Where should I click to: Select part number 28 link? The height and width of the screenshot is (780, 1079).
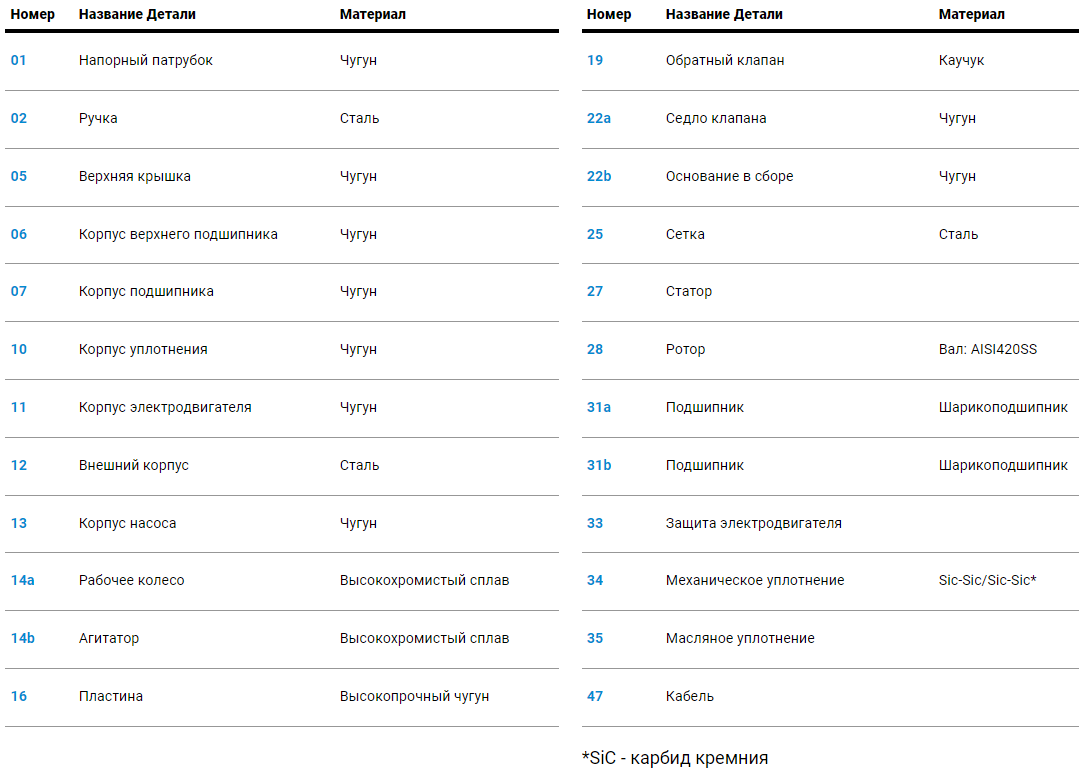[x=595, y=349]
